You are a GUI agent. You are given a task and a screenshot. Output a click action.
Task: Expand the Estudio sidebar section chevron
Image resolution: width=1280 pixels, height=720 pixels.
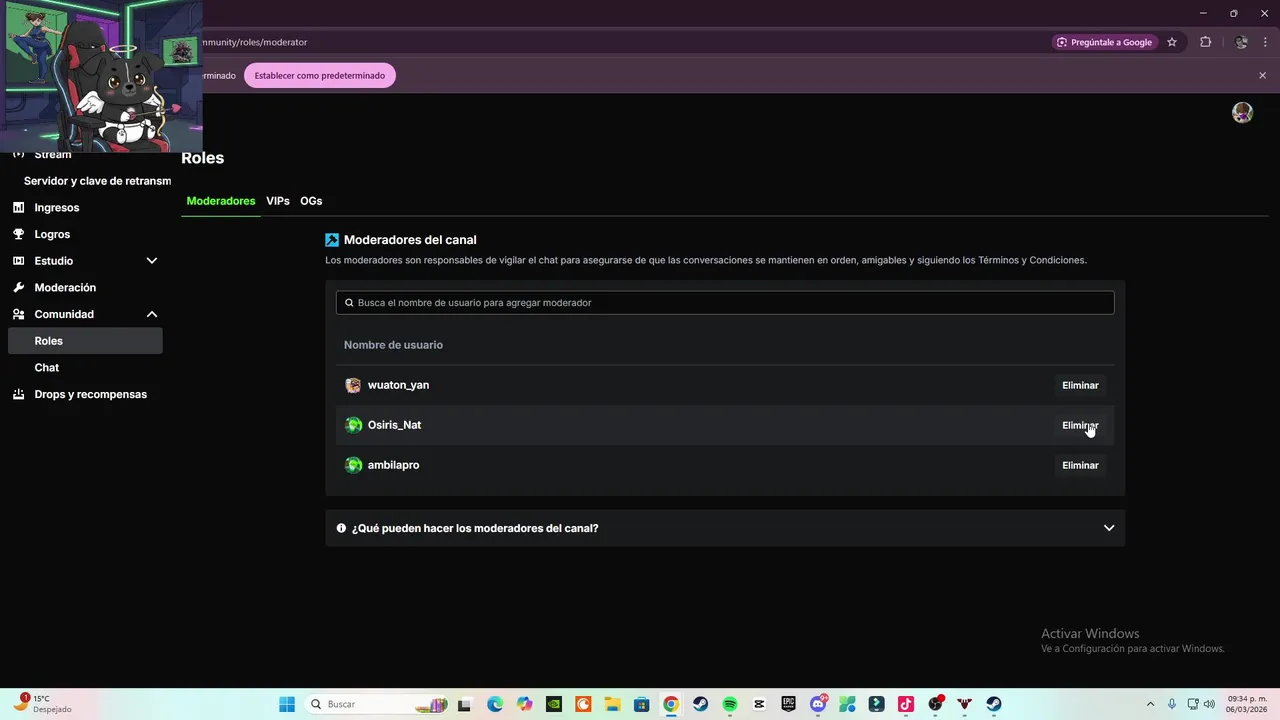[152, 261]
